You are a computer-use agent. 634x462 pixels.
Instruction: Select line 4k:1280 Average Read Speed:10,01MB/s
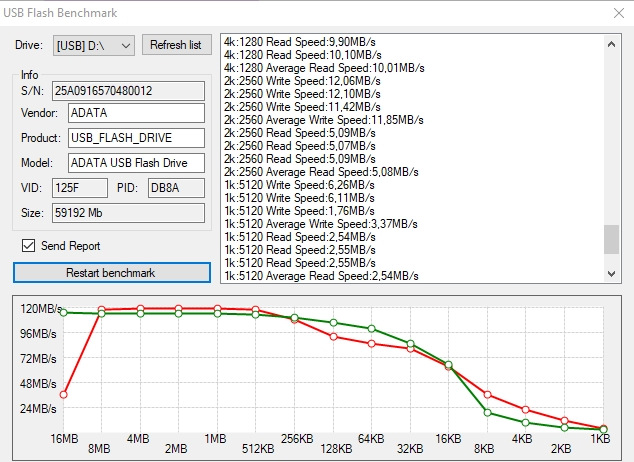pyautogui.click(x=324, y=68)
